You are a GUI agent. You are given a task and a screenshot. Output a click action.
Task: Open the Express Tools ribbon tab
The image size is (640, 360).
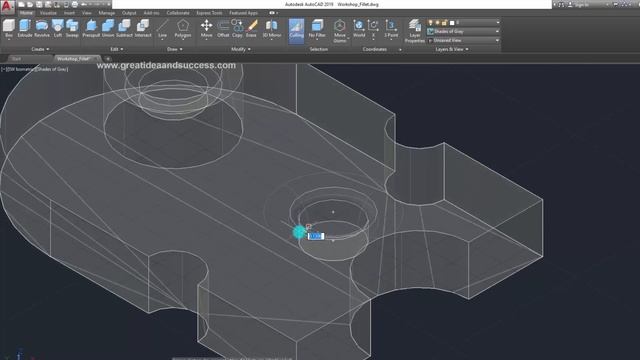click(x=209, y=13)
